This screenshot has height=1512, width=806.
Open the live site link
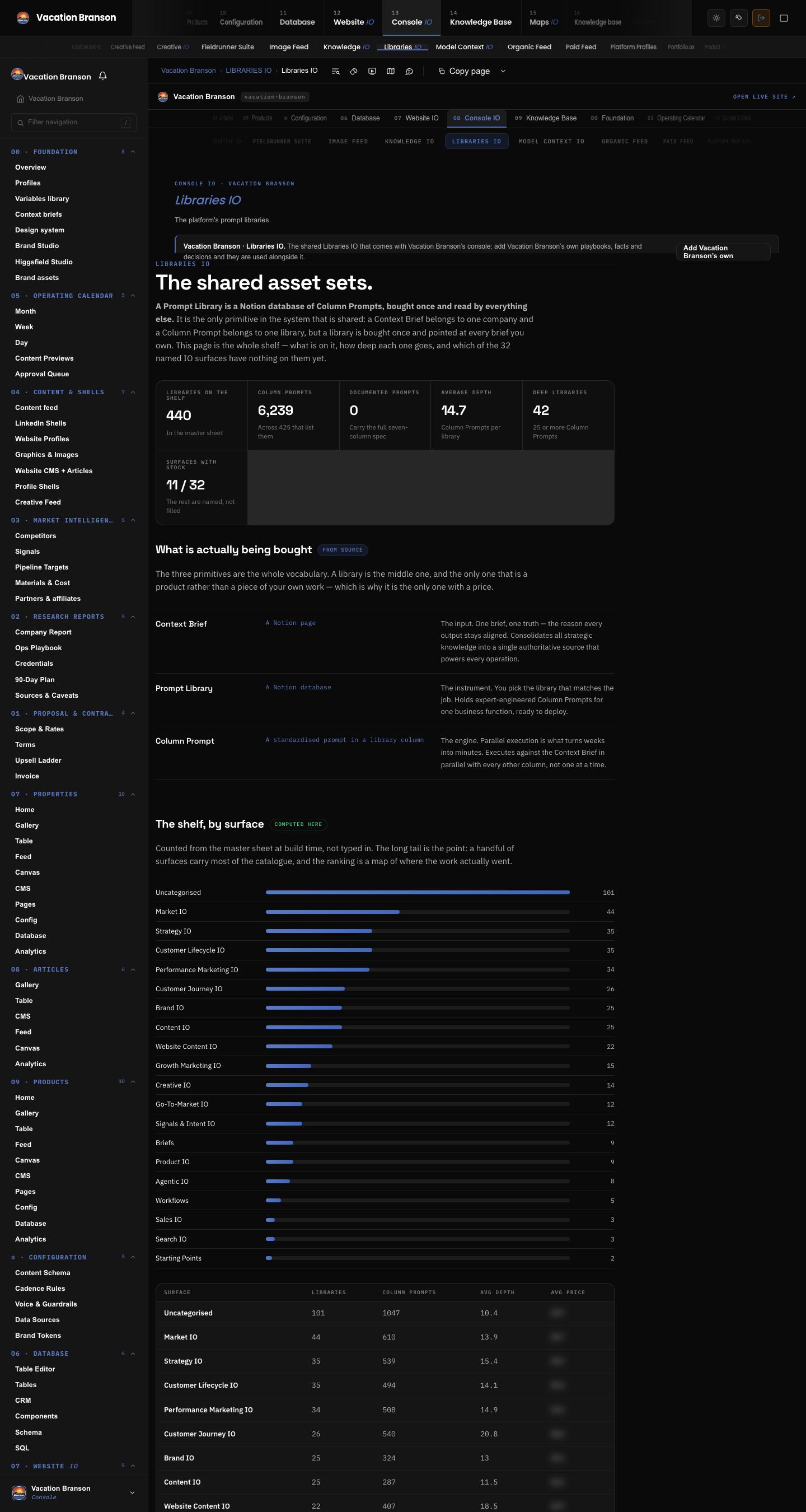coord(765,97)
